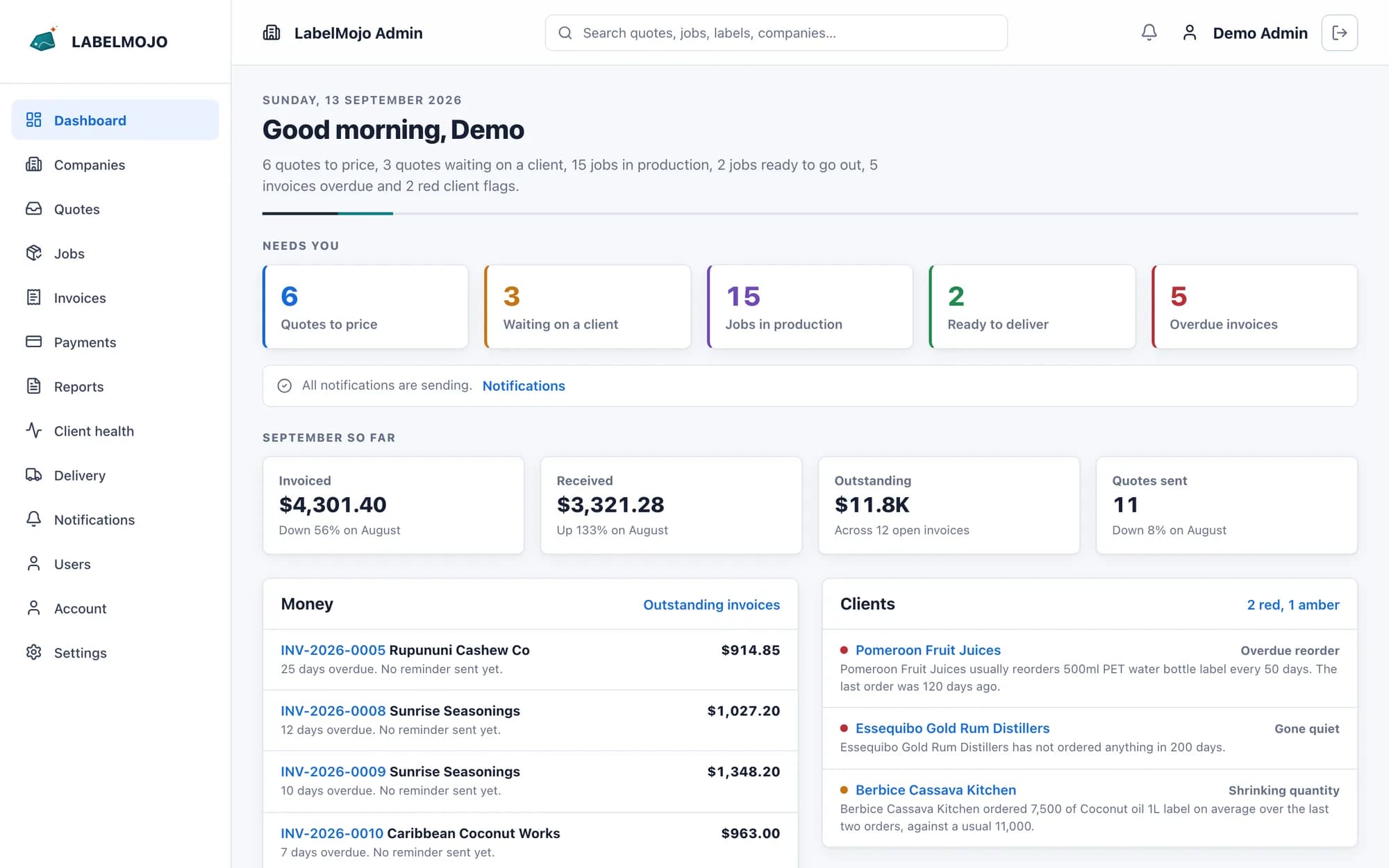The width and height of the screenshot is (1389, 868).
Task: Open the '15 Jobs in production' card
Action: coord(810,306)
